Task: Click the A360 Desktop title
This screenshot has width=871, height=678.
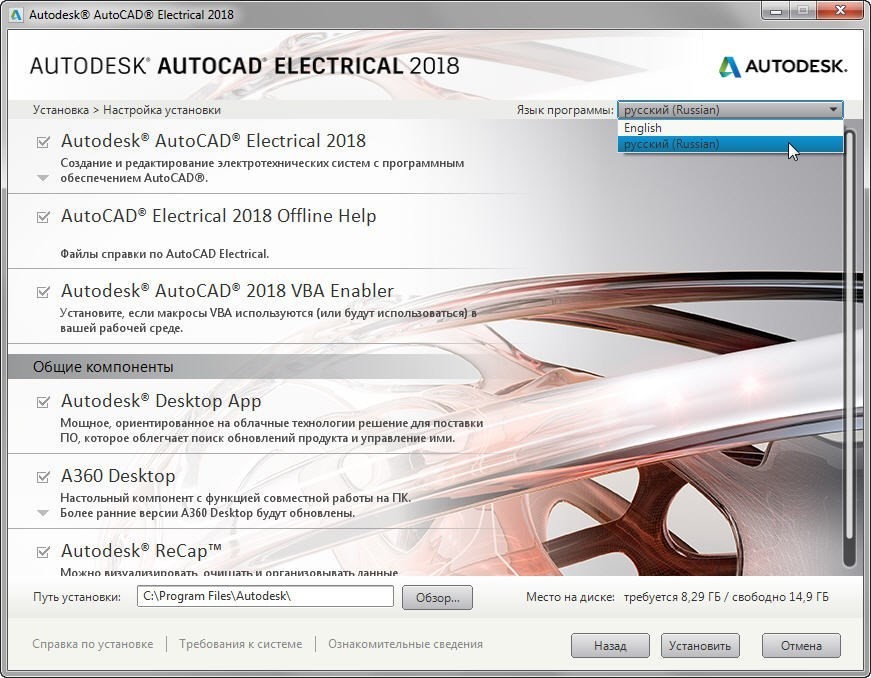Action: tap(118, 476)
